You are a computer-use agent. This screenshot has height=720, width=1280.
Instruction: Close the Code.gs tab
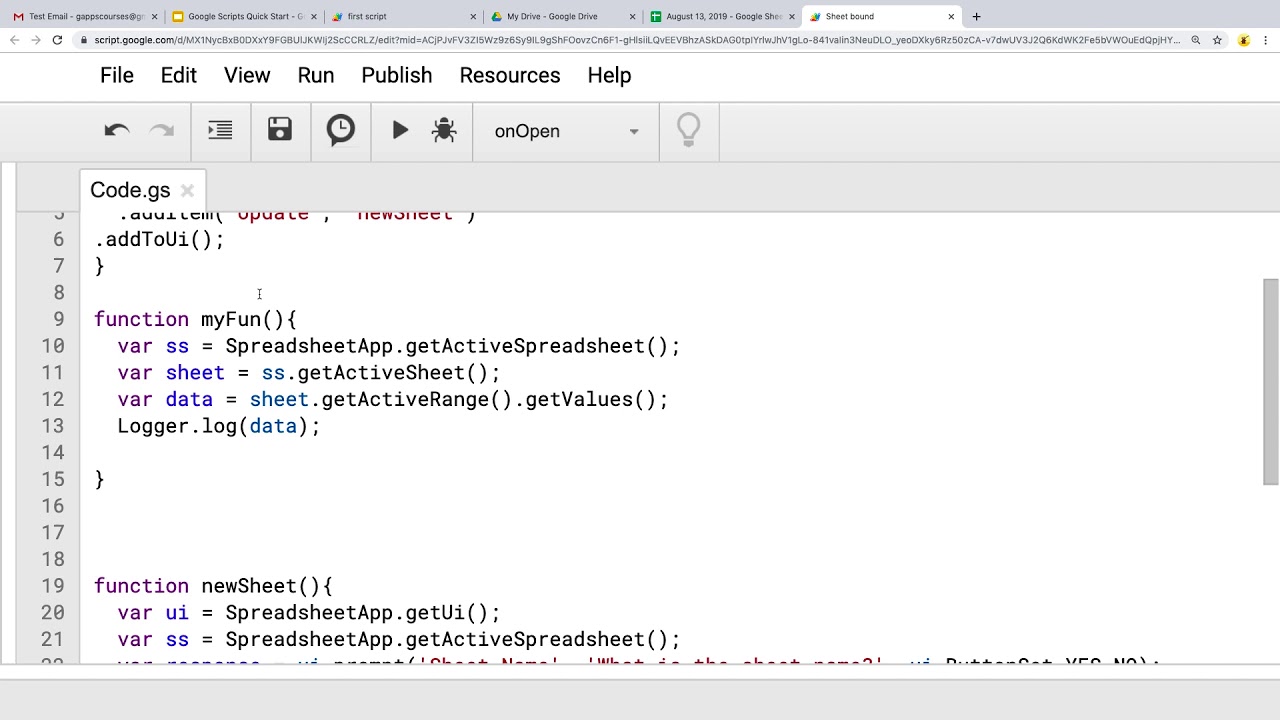(x=187, y=190)
